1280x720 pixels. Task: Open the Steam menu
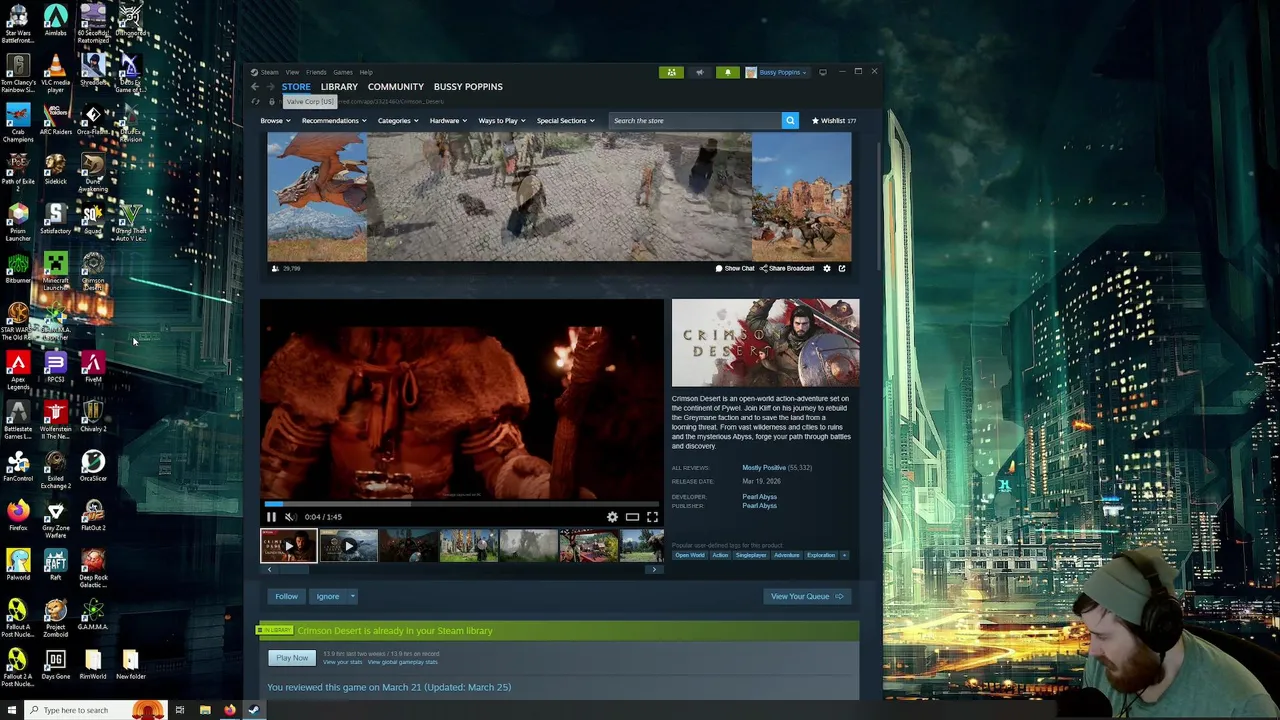tap(268, 72)
